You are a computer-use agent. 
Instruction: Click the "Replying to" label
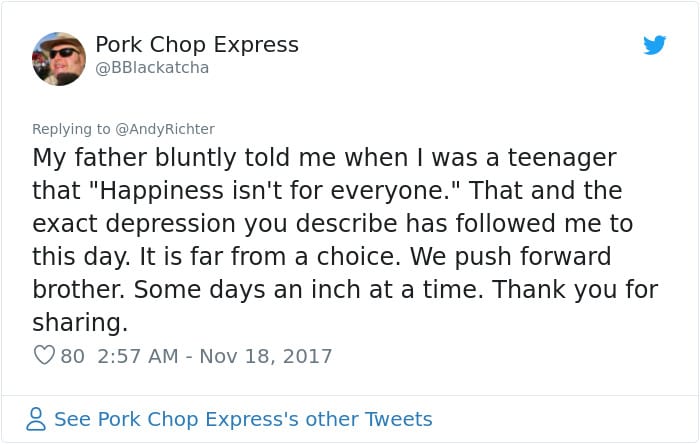pyautogui.click(x=71, y=129)
